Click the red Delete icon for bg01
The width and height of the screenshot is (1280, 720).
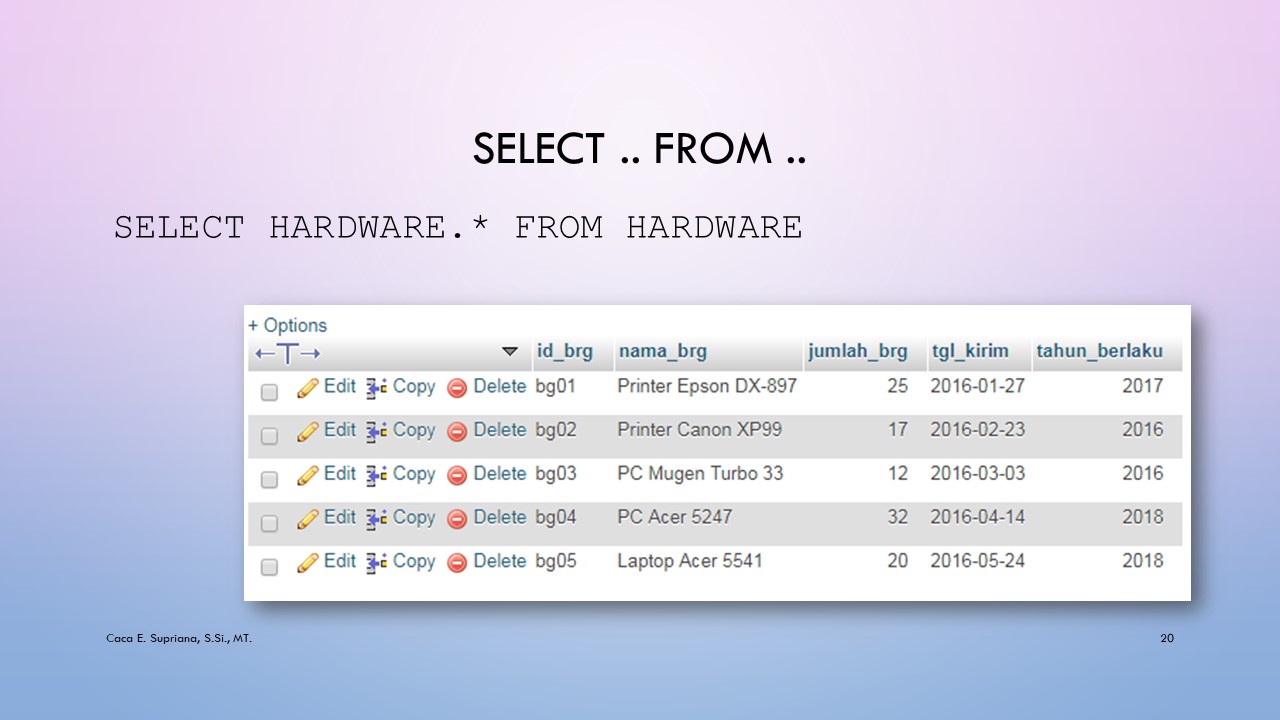click(457, 389)
